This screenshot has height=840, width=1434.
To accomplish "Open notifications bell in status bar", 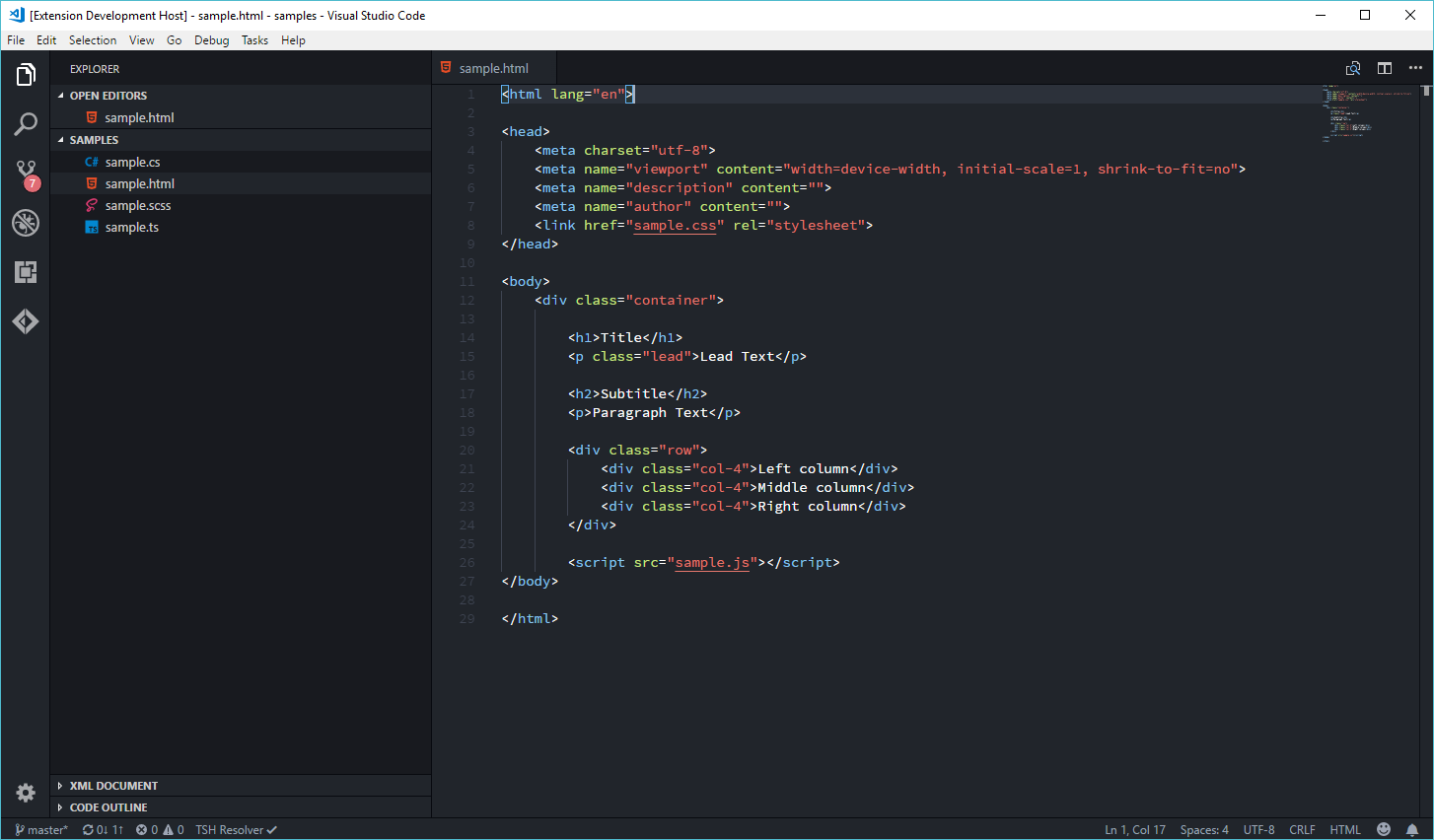I will pos(1412,829).
